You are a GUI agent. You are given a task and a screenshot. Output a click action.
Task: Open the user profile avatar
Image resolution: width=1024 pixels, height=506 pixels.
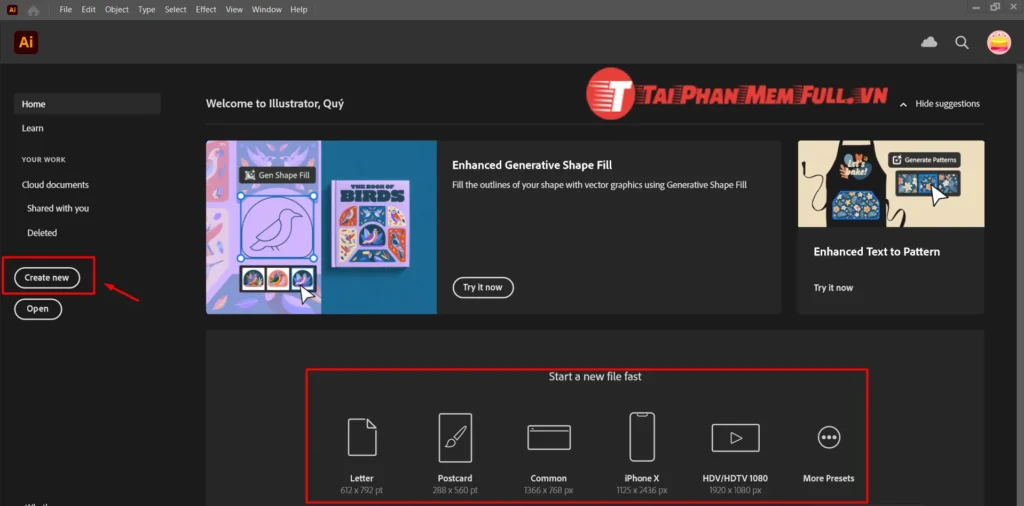tap(999, 42)
